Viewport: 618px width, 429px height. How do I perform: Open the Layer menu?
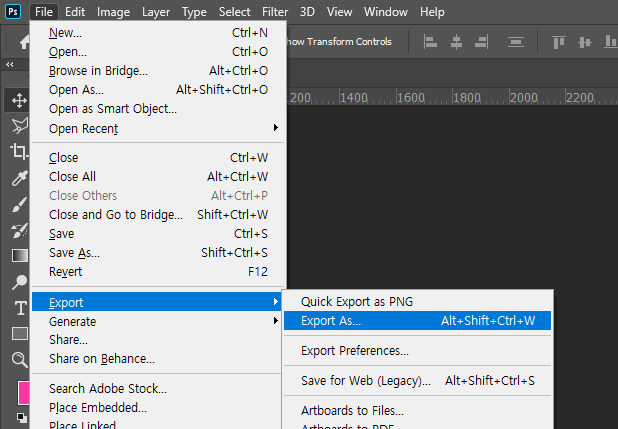[156, 12]
